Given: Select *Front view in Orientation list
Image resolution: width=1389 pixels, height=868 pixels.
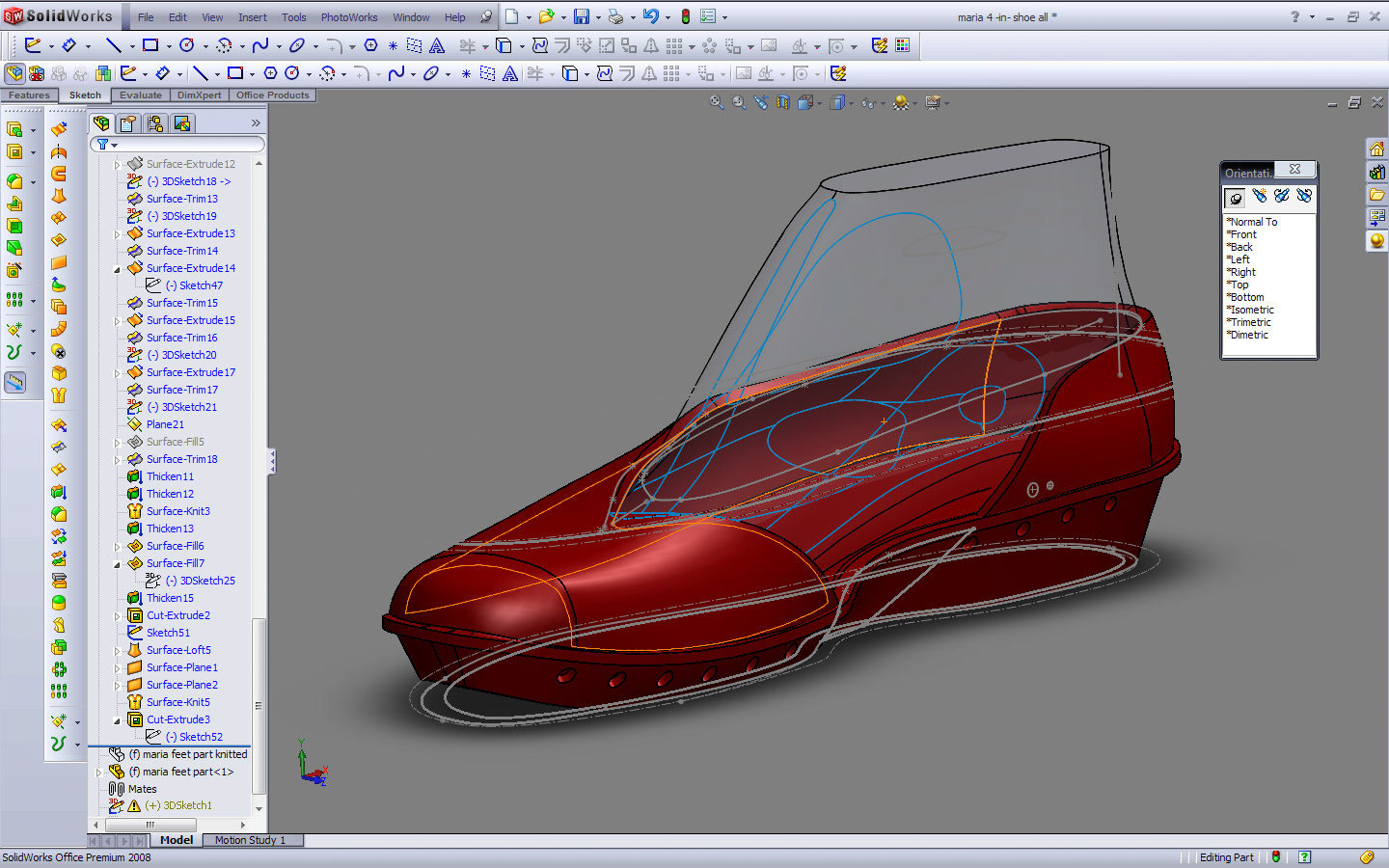Looking at the screenshot, I should pyautogui.click(x=1241, y=234).
